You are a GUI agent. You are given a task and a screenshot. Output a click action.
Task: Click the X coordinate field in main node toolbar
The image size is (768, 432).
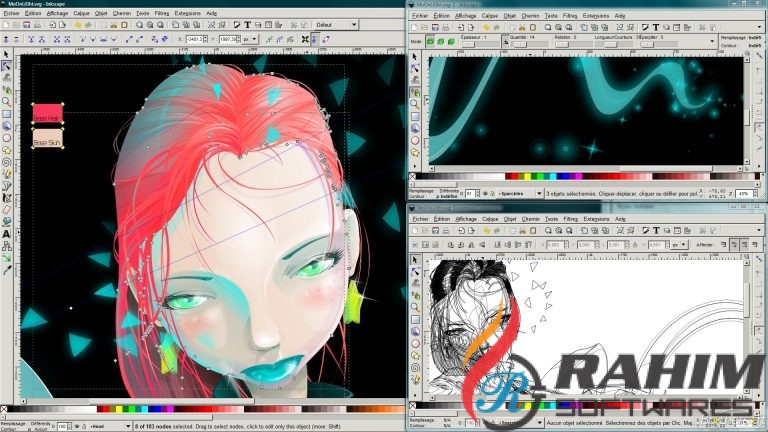click(x=197, y=39)
